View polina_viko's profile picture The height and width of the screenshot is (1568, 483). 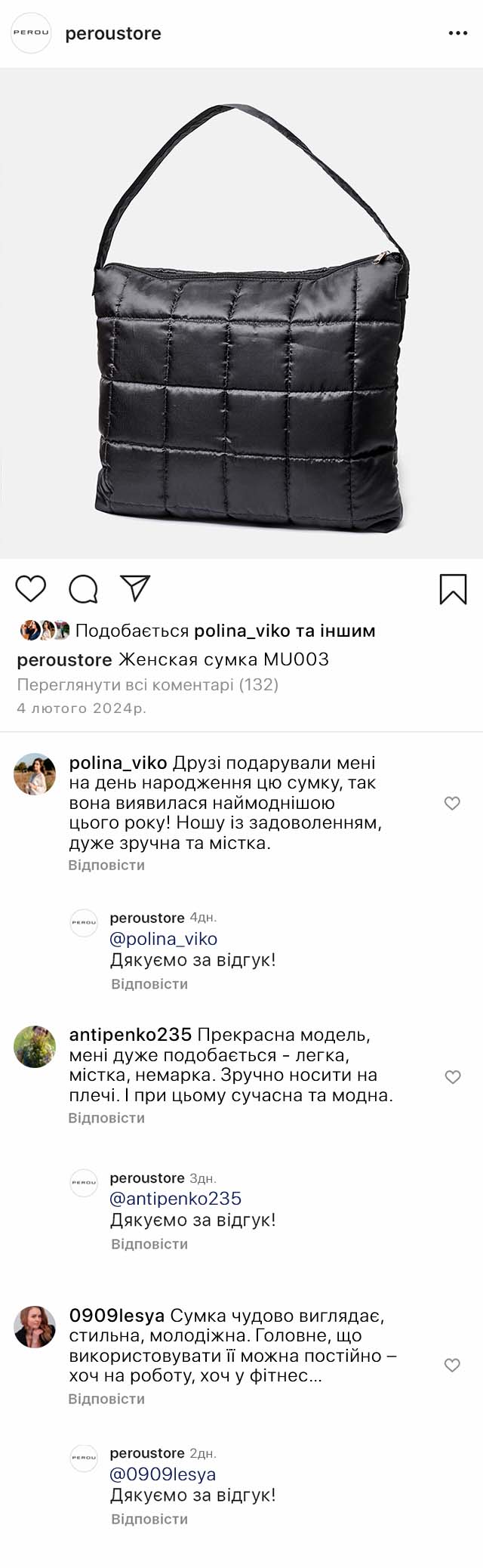point(35,773)
